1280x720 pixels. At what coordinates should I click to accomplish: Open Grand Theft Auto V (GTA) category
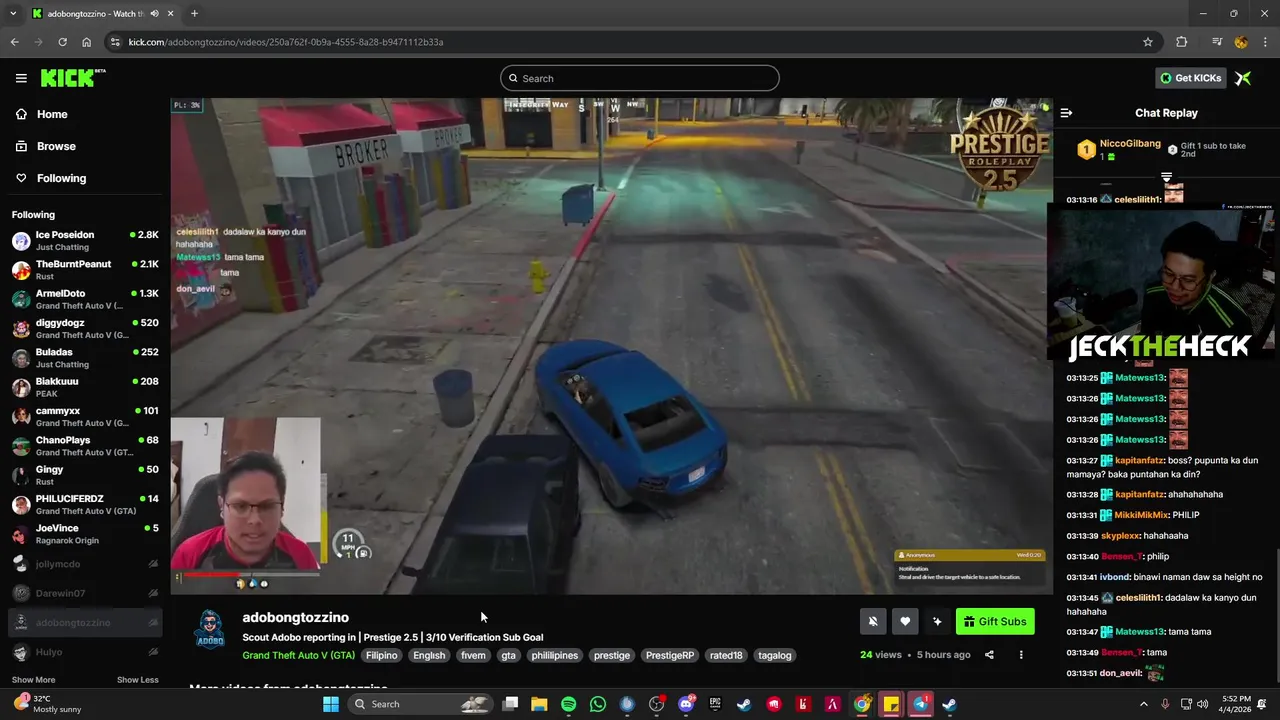(x=298, y=655)
